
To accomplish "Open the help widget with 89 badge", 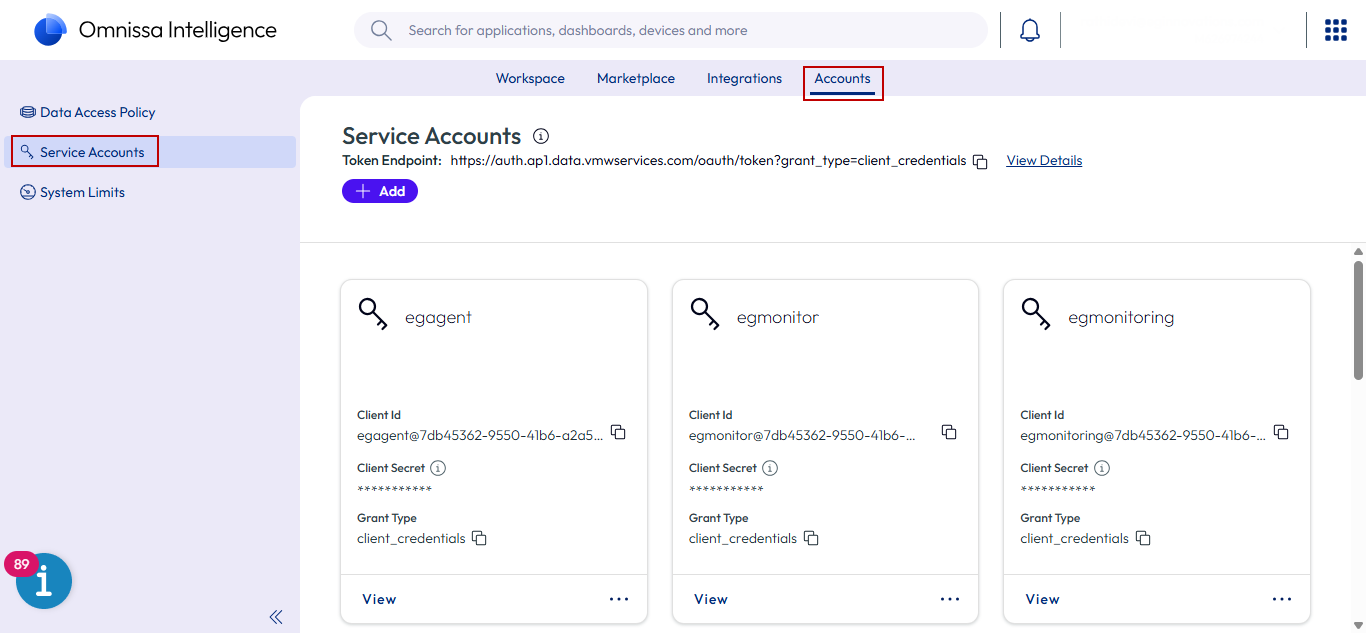I will pyautogui.click(x=44, y=581).
